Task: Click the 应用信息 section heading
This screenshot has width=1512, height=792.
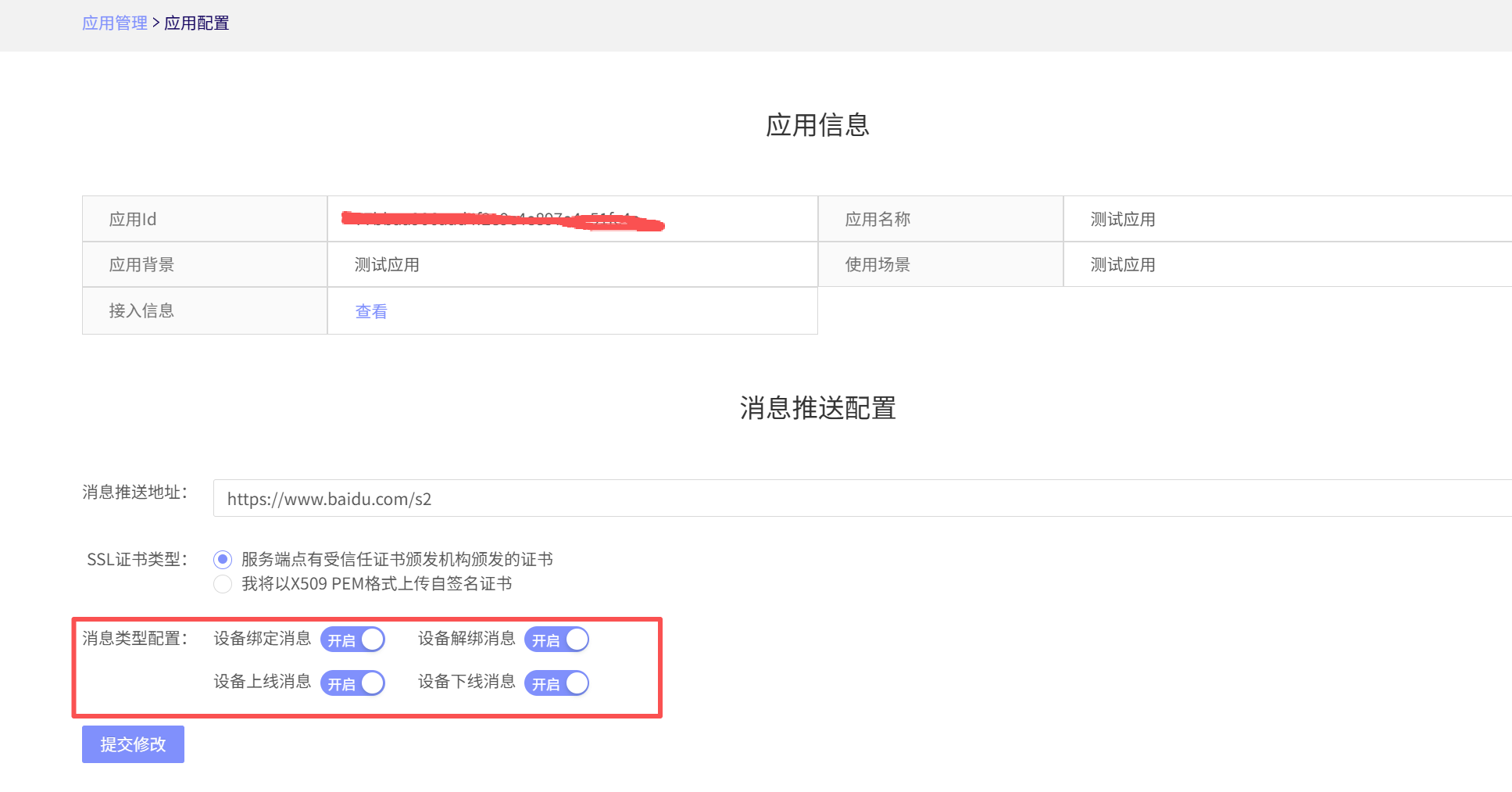Action: [817, 125]
